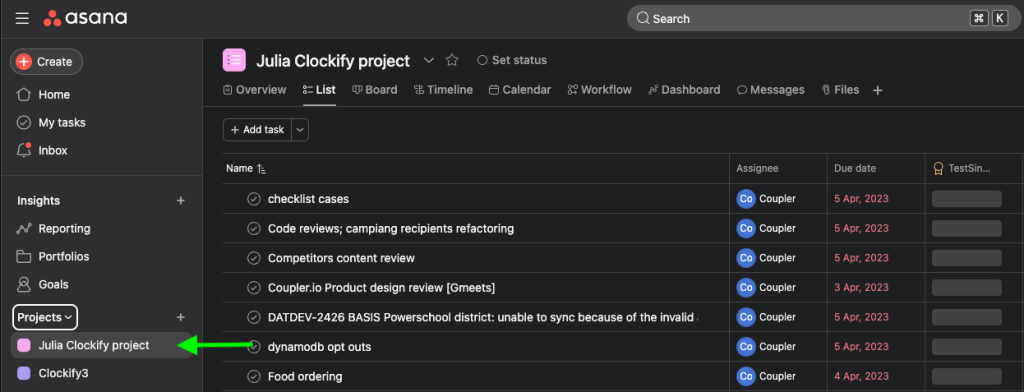Open the 'checklist cases' task
This screenshot has width=1024, height=392.
pyautogui.click(x=308, y=199)
